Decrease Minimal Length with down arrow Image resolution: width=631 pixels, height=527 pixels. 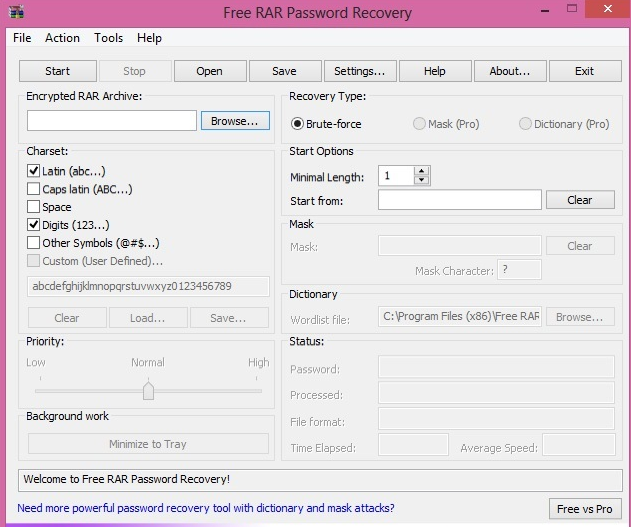[421, 181]
